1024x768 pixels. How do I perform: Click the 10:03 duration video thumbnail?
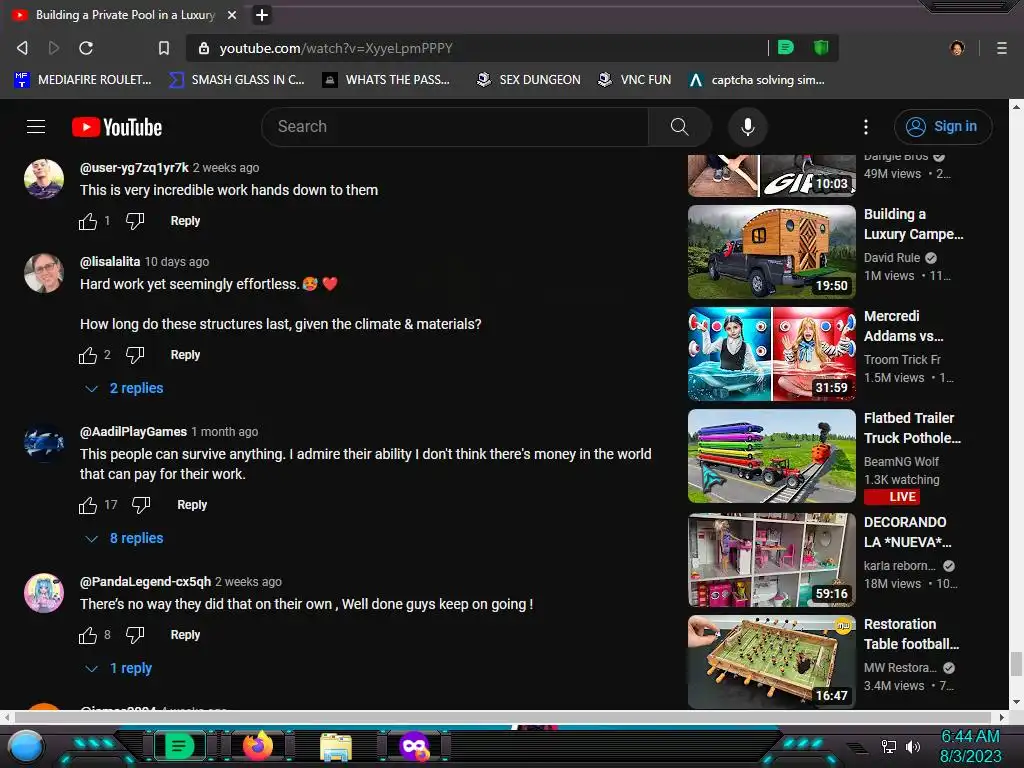point(771,175)
